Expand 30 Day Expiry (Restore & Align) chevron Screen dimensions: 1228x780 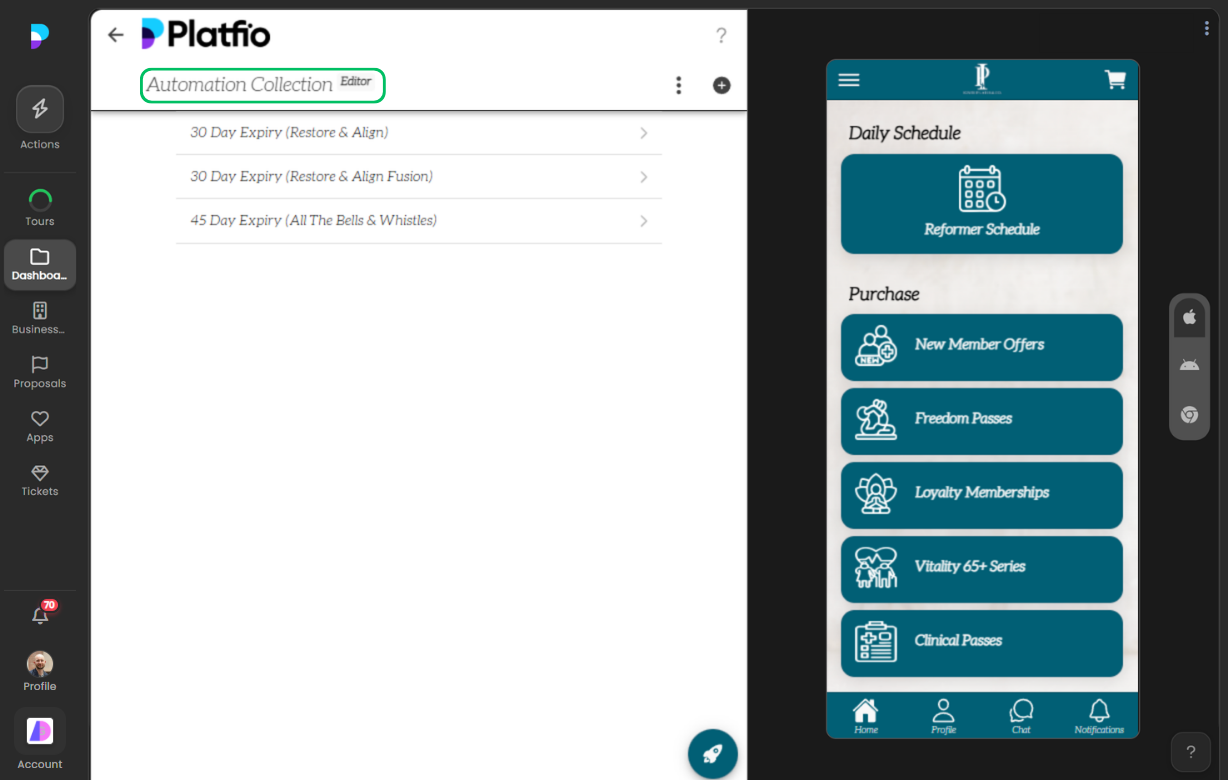643,133
